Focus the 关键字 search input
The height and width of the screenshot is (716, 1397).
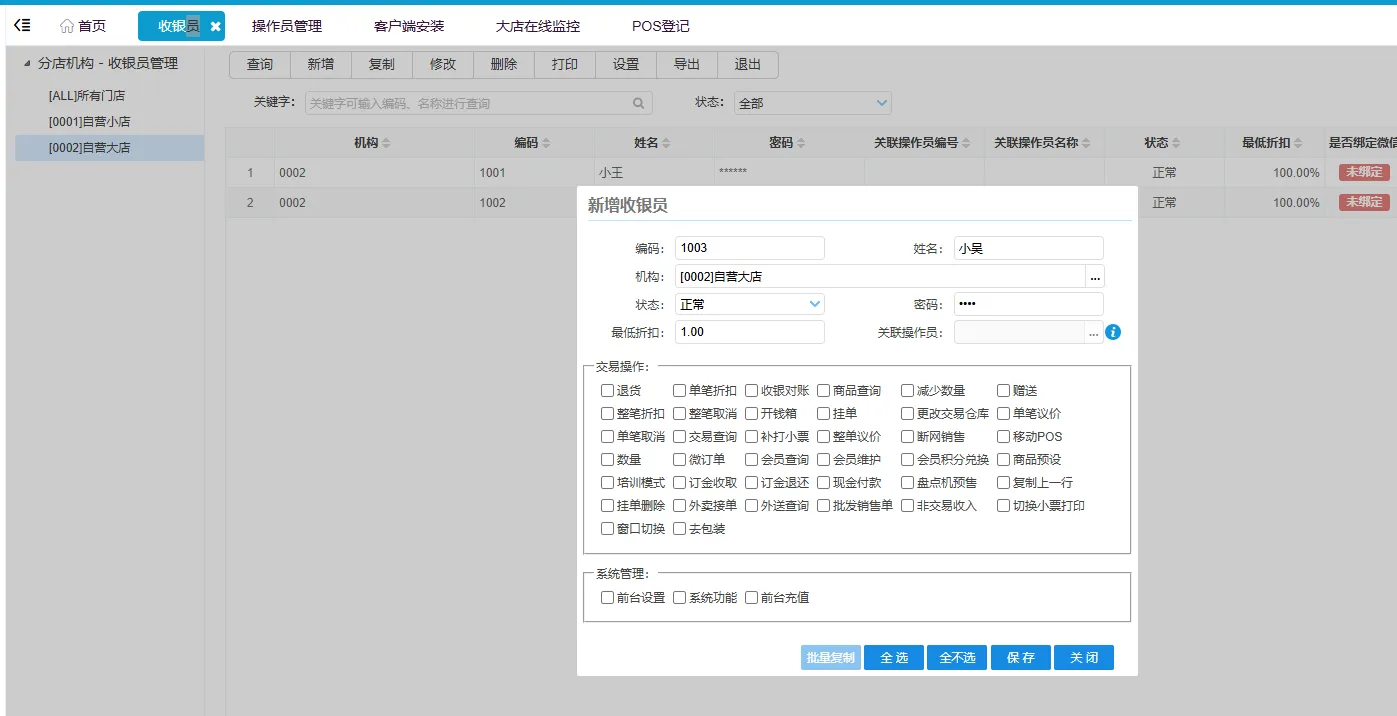point(478,103)
